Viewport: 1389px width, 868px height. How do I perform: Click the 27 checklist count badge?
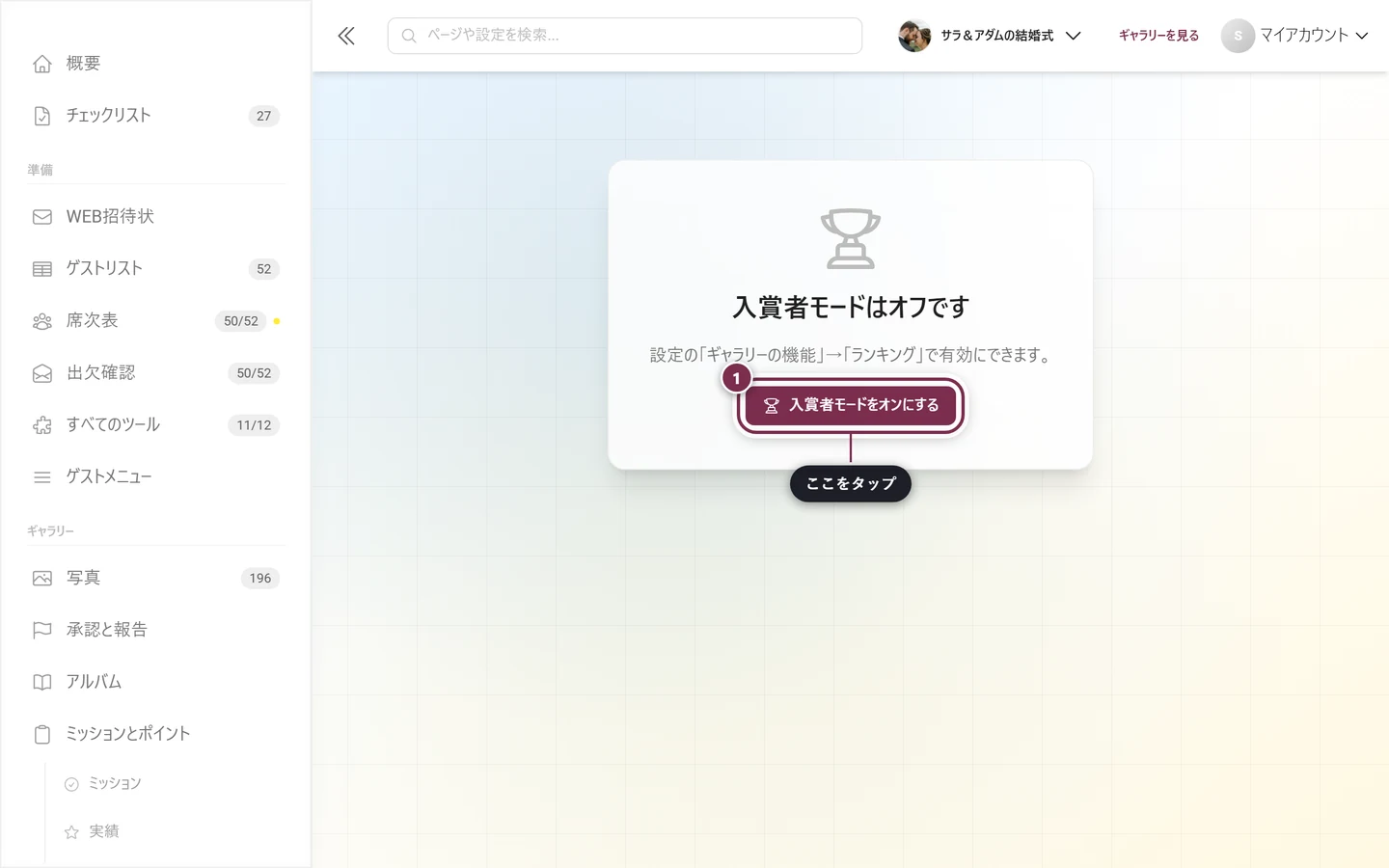264,116
